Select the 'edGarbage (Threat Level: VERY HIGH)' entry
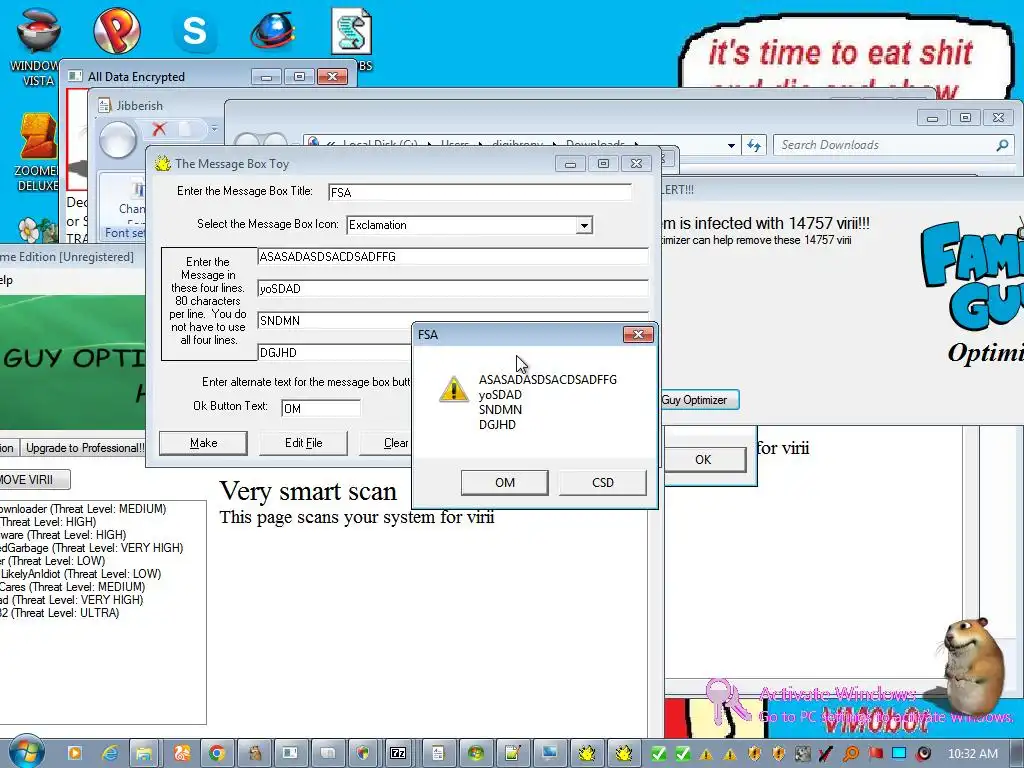Screen dimensions: 1024x768 pos(91,548)
